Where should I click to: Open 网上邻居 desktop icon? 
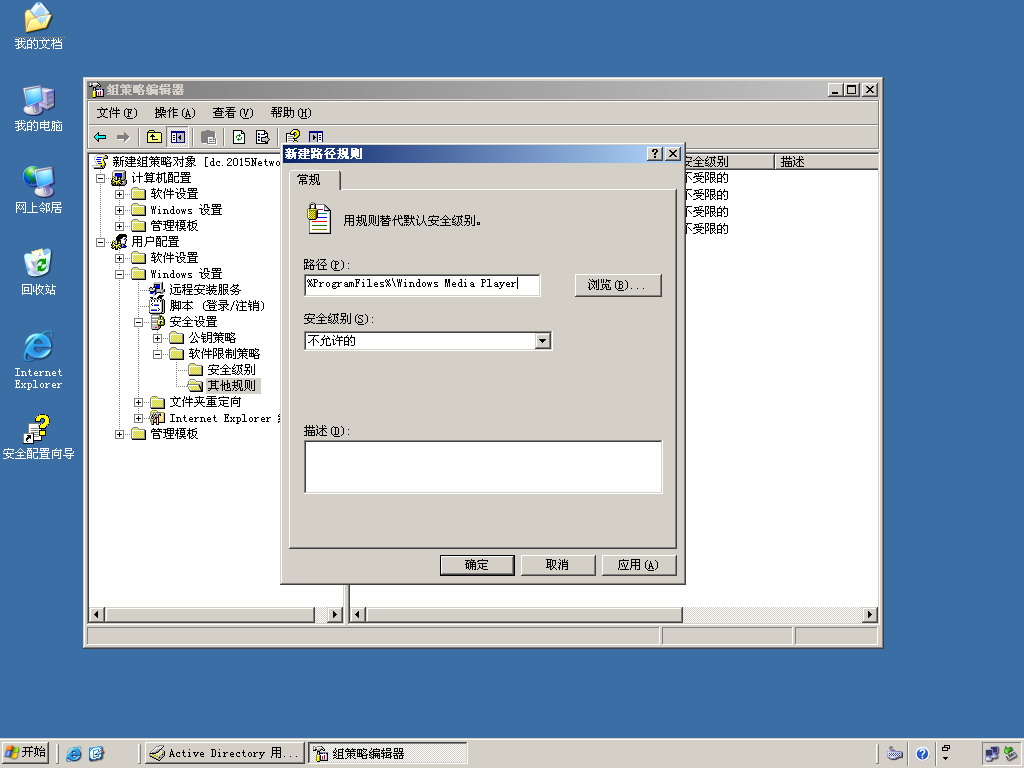pos(38,190)
